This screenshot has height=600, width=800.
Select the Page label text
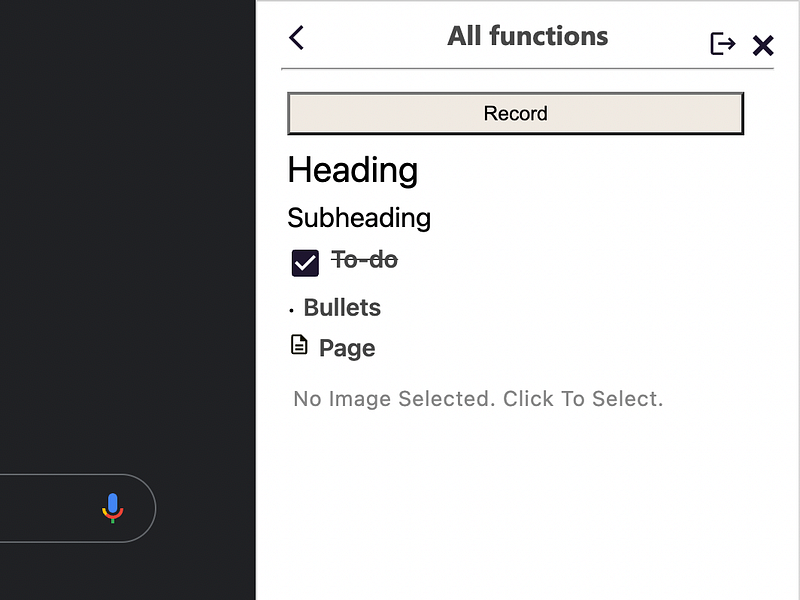click(x=347, y=348)
